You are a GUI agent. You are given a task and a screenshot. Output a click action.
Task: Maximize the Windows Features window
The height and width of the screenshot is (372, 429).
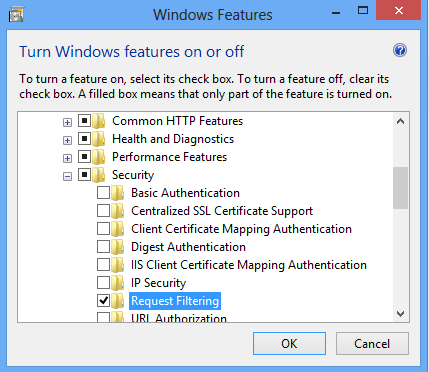coord(363,11)
